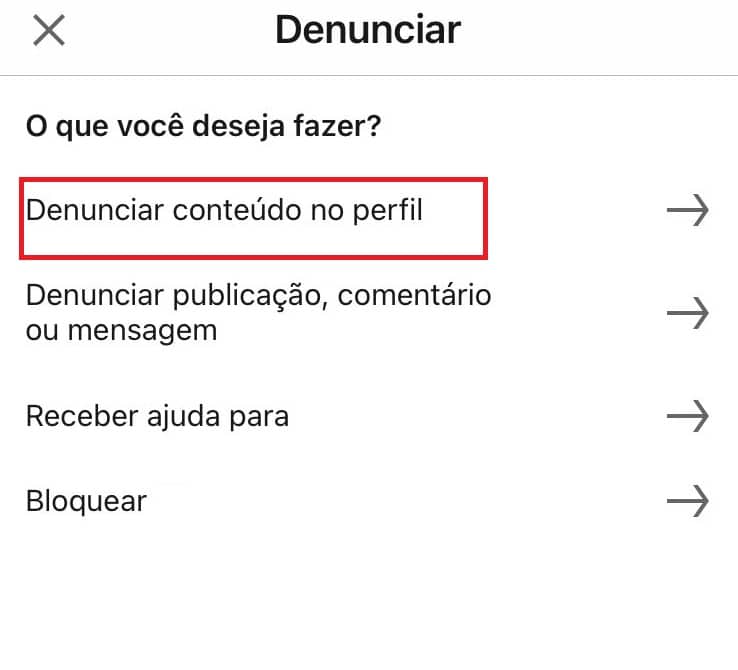The width and height of the screenshot is (738, 670).
Task: Close the Denunciar dialog with the X
Action: coord(49,31)
